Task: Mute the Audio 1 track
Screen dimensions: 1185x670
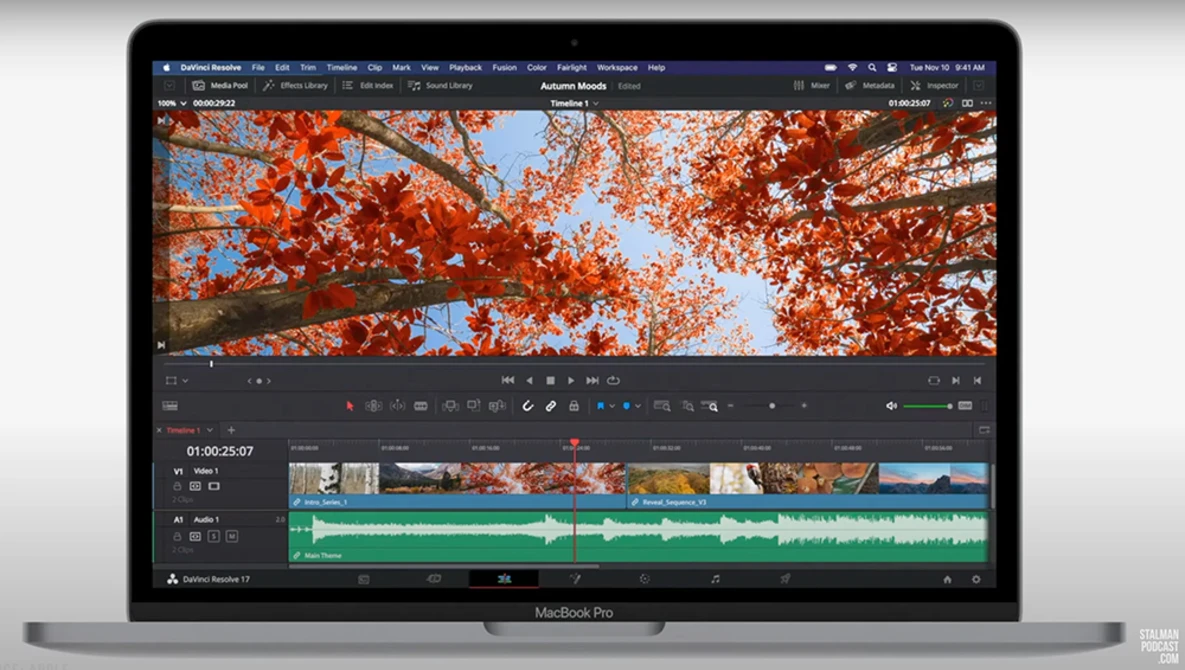Action: point(232,536)
